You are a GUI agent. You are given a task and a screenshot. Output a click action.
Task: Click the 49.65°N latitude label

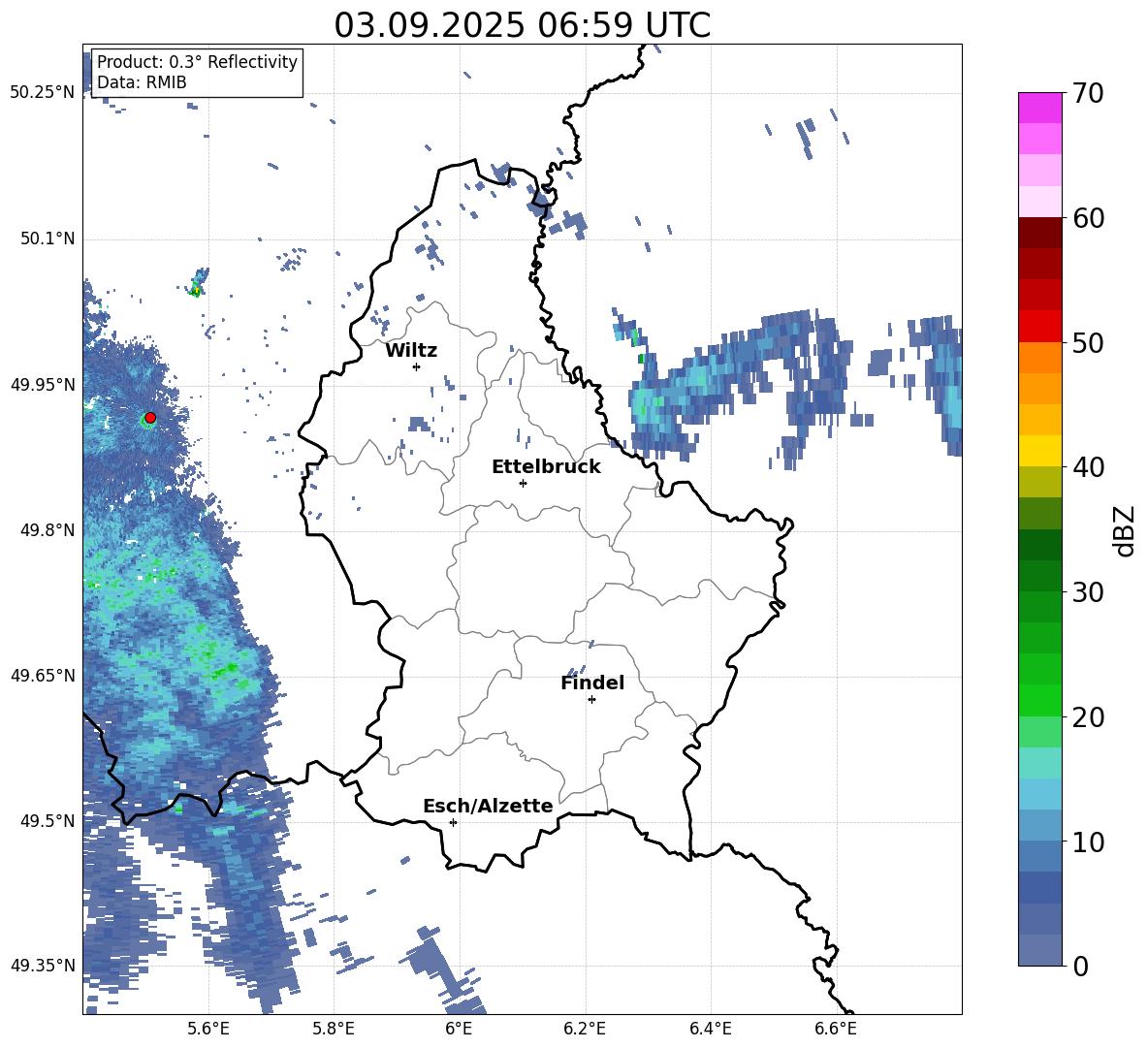click(x=43, y=675)
